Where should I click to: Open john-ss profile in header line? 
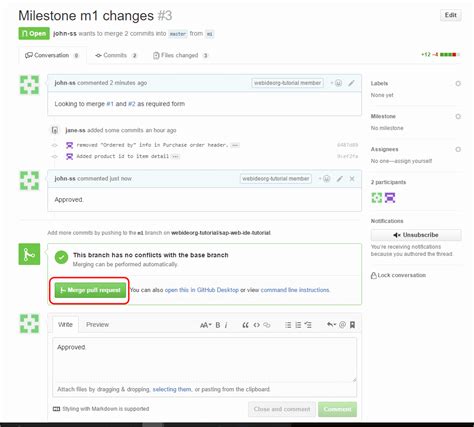click(x=65, y=34)
